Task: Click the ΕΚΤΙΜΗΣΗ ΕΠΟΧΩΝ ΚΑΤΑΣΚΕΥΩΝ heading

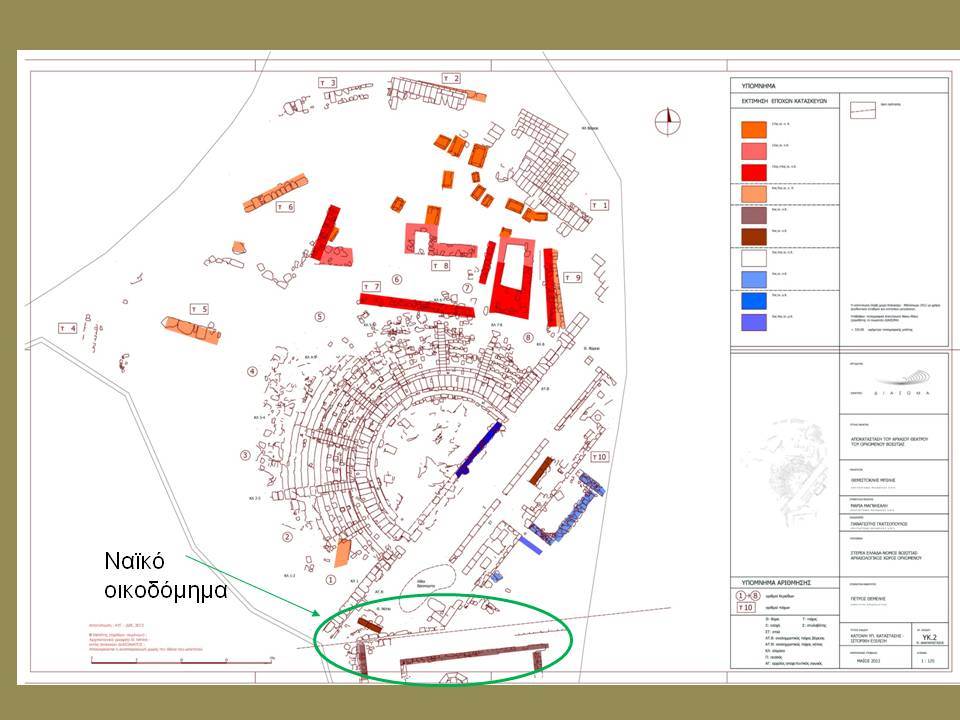Action: tap(784, 100)
